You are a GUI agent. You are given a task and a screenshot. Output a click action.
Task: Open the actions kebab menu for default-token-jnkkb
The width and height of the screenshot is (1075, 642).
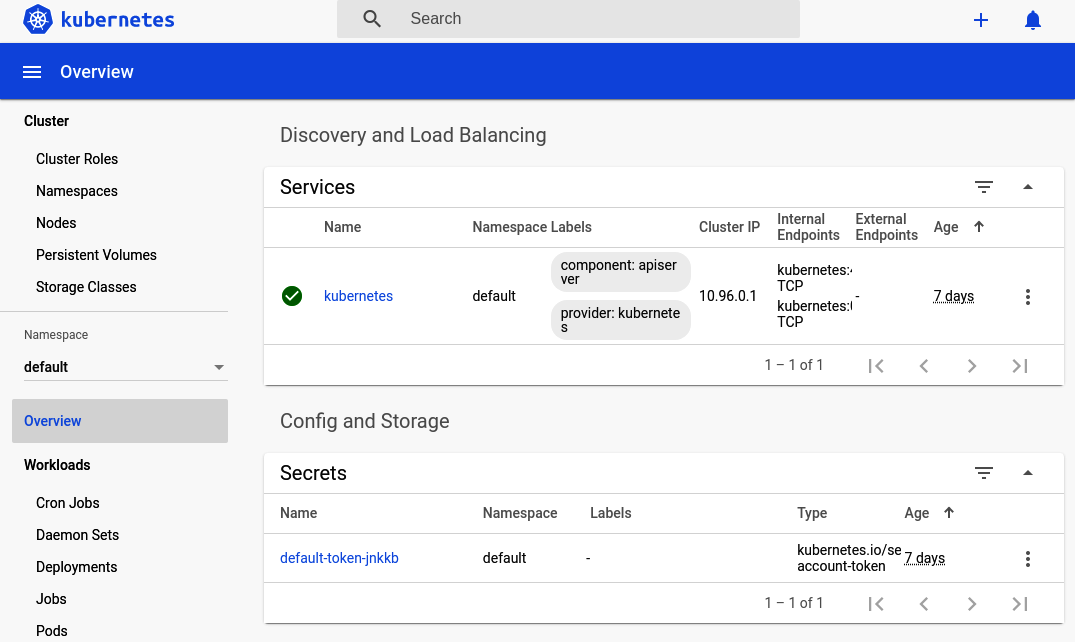coord(1028,558)
